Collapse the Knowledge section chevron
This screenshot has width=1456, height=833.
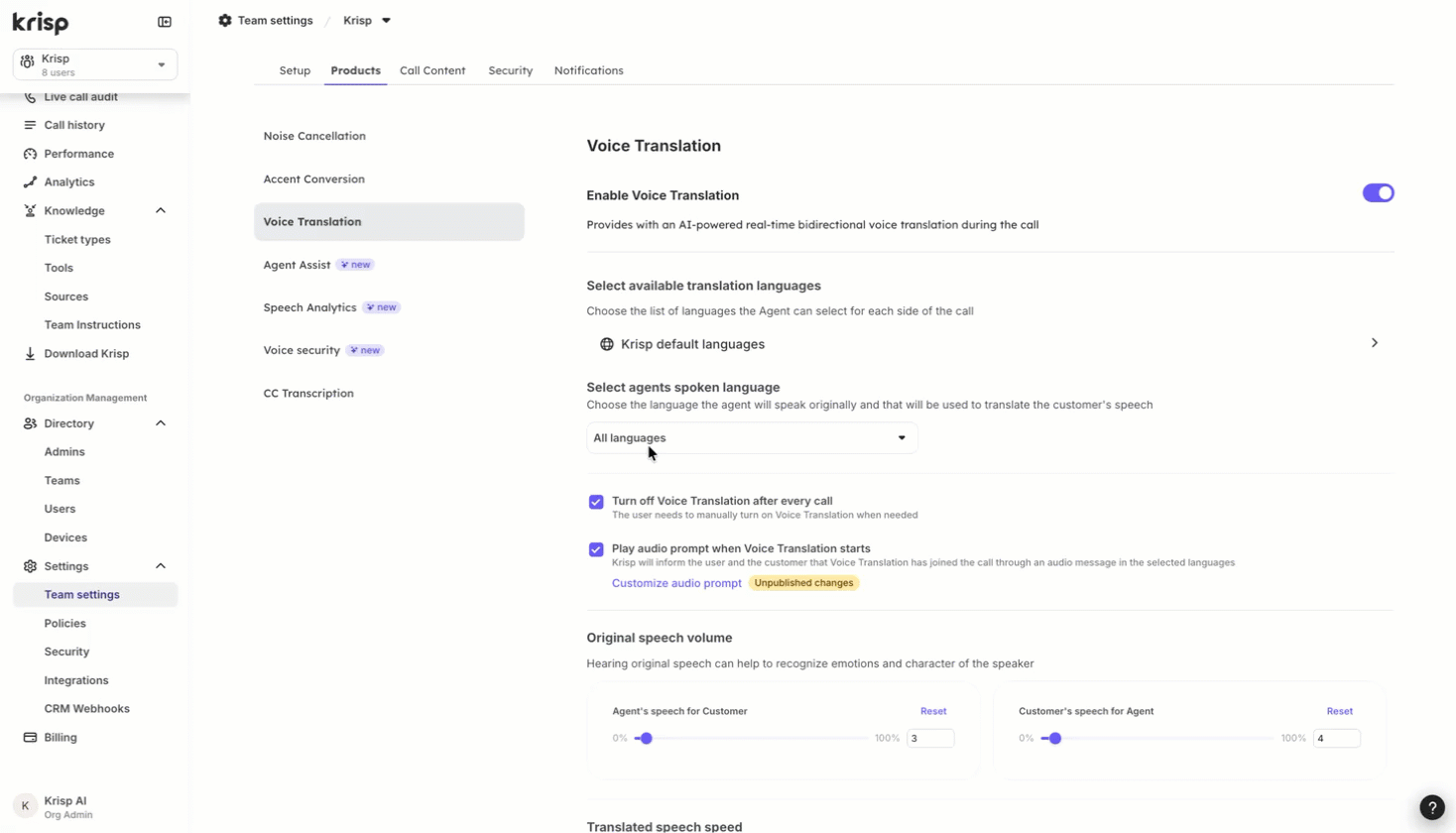[161, 211]
